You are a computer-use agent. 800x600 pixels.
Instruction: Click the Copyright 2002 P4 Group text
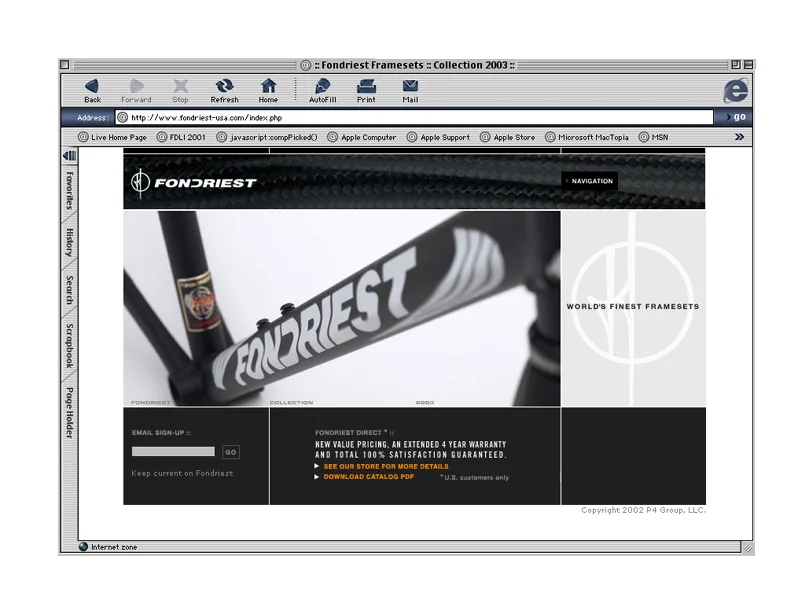tap(643, 510)
